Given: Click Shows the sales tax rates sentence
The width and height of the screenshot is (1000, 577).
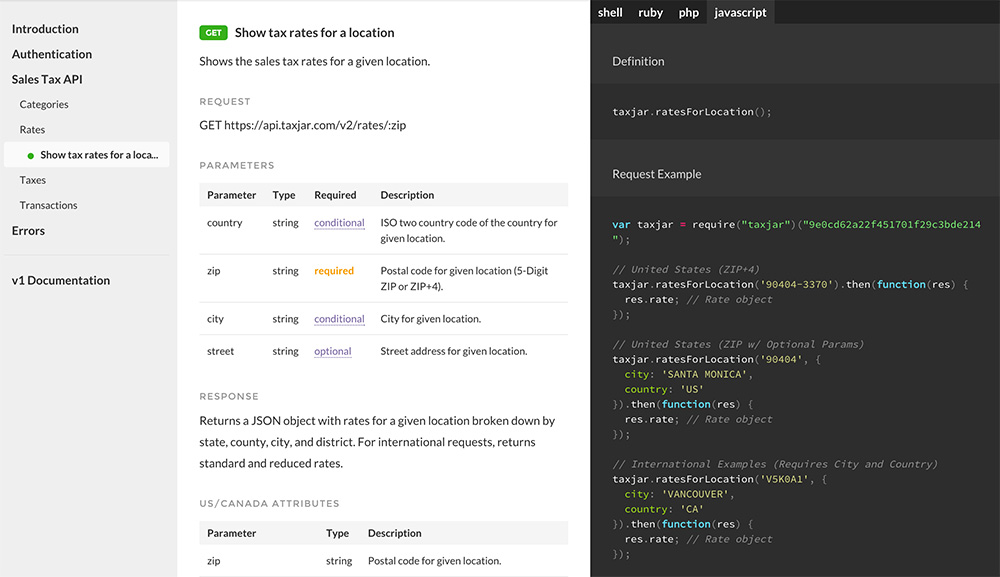Looking at the screenshot, I should click(314, 61).
